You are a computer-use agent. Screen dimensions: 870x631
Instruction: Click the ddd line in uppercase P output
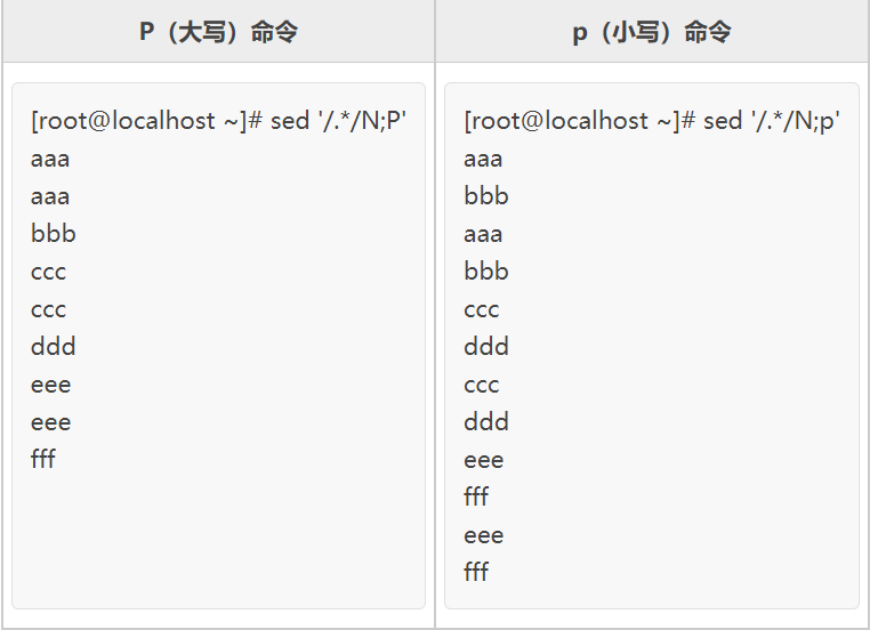coord(53,347)
